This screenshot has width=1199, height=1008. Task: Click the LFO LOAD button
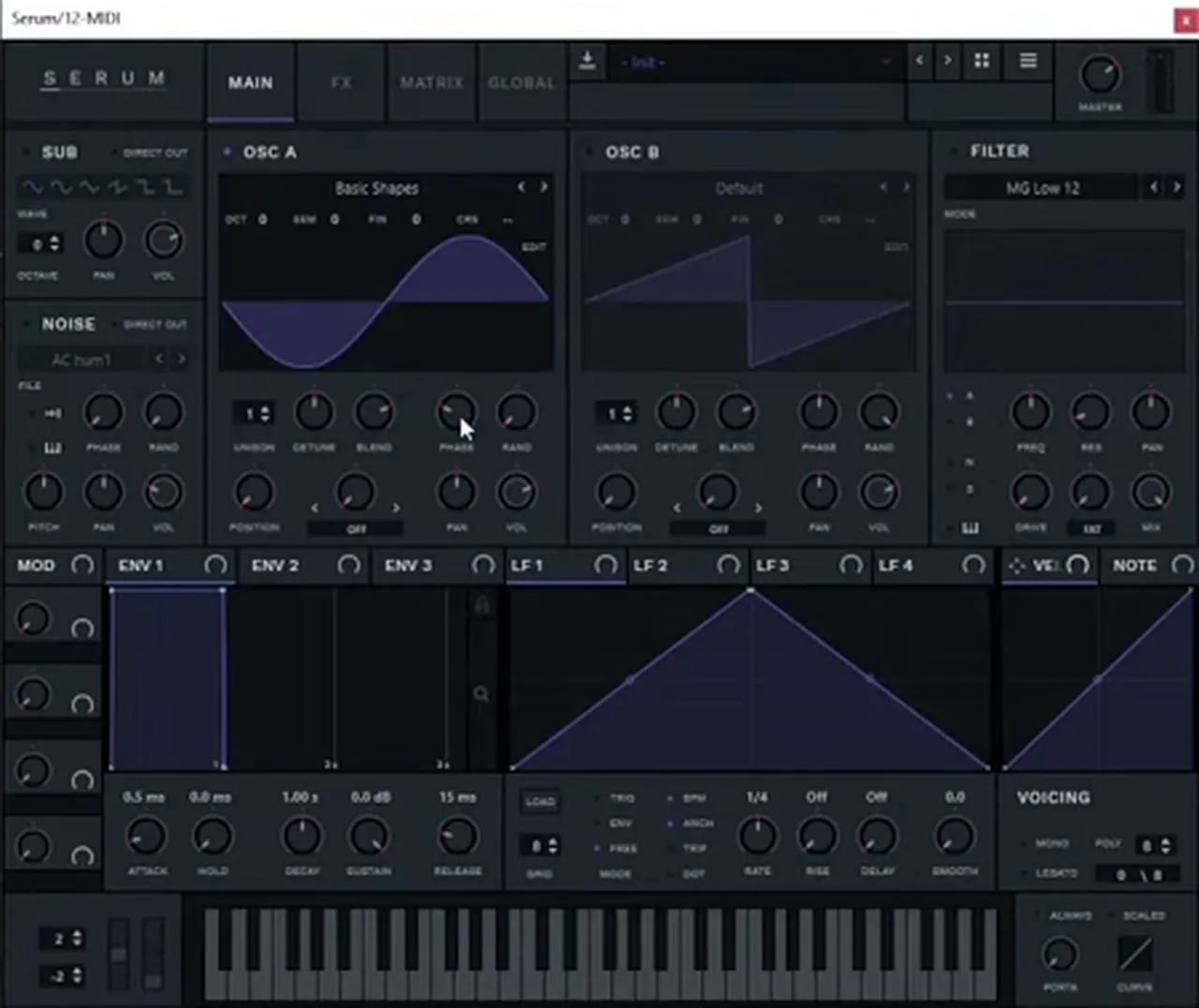[540, 802]
